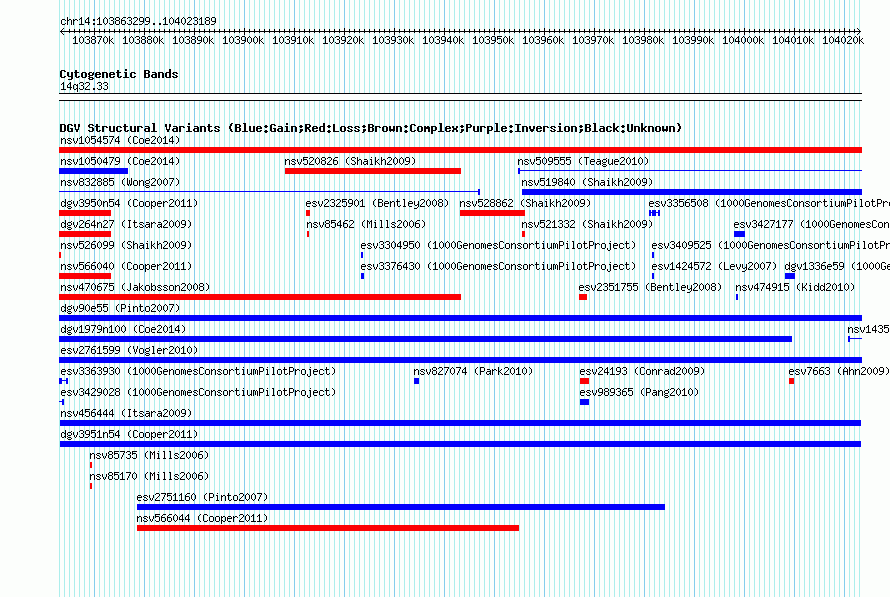The width and height of the screenshot is (890, 597).
Task: Click the 14q32.33 cytogenetic band label
Action: [84, 86]
